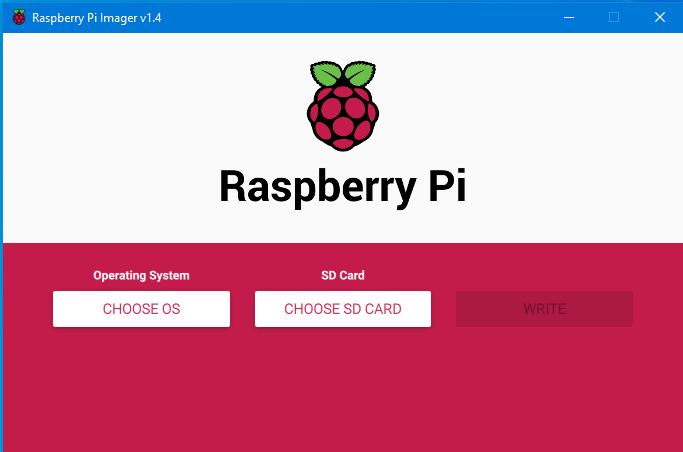The height and width of the screenshot is (452, 683).
Task: Open the CHOOSE SD CARD selector
Action: click(x=343, y=309)
